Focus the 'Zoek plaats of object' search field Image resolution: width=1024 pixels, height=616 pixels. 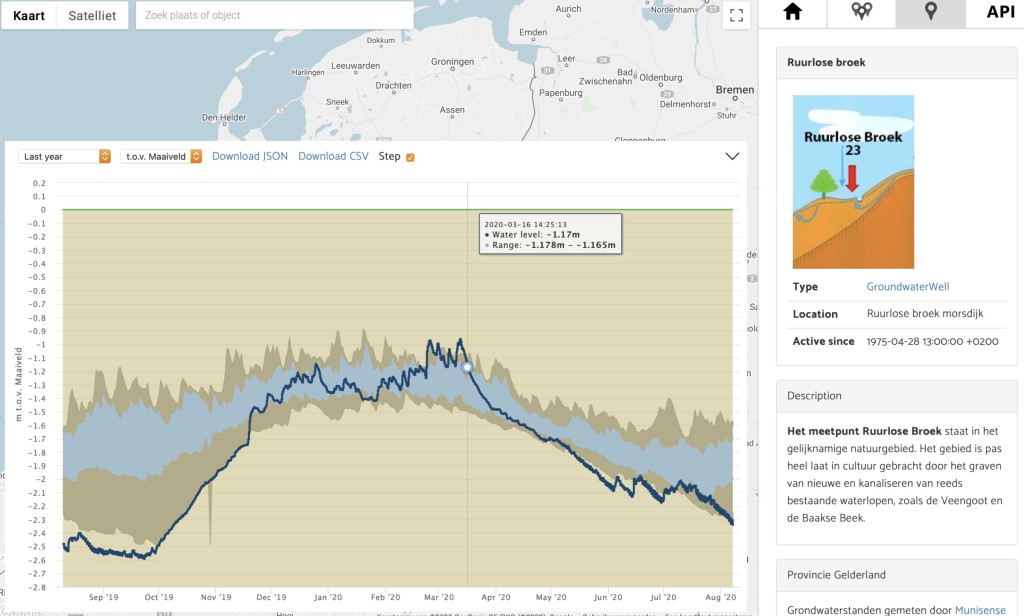click(x=275, y=15)
